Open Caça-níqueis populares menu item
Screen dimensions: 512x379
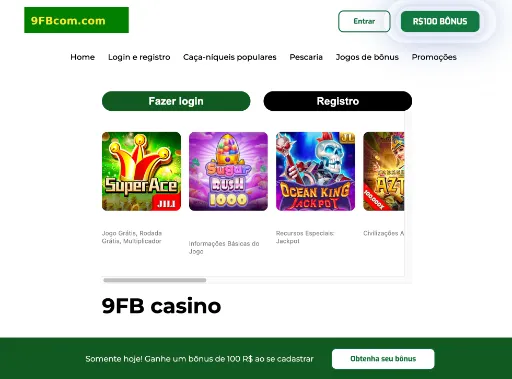(x=230, y=57)
